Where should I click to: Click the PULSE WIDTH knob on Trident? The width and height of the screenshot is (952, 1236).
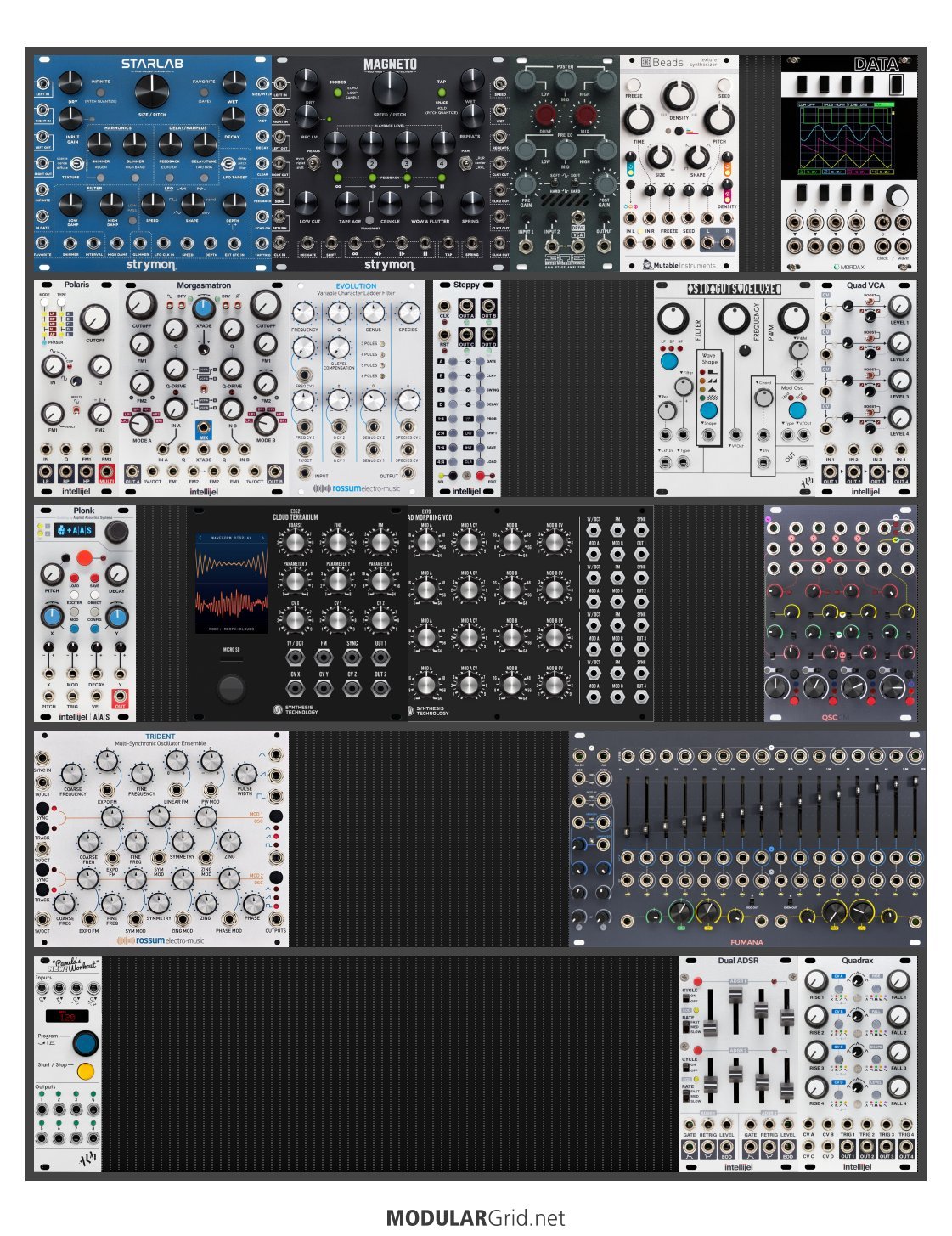pos(245,773)
